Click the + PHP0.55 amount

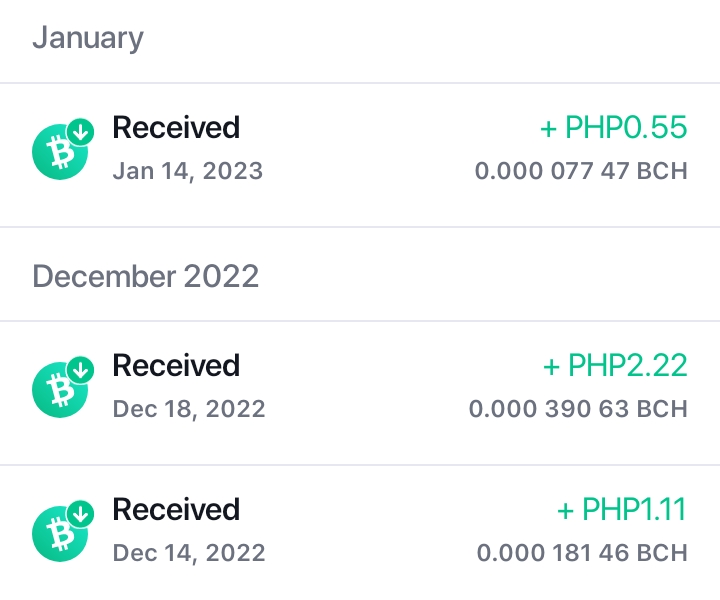[613, 127]
